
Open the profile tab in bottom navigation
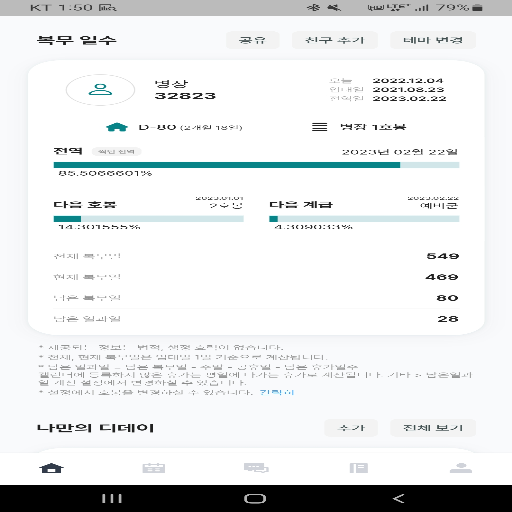click(x=461, y=468)
